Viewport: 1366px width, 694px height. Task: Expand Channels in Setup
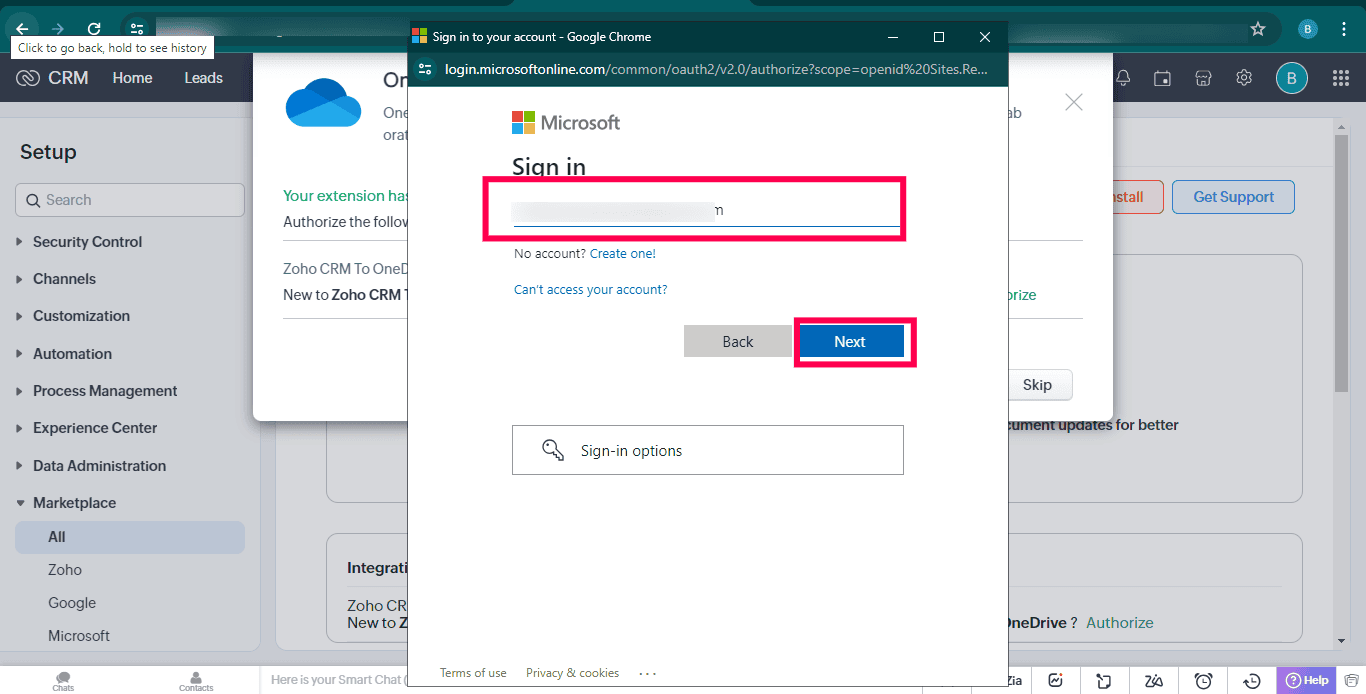click(64, 279)
